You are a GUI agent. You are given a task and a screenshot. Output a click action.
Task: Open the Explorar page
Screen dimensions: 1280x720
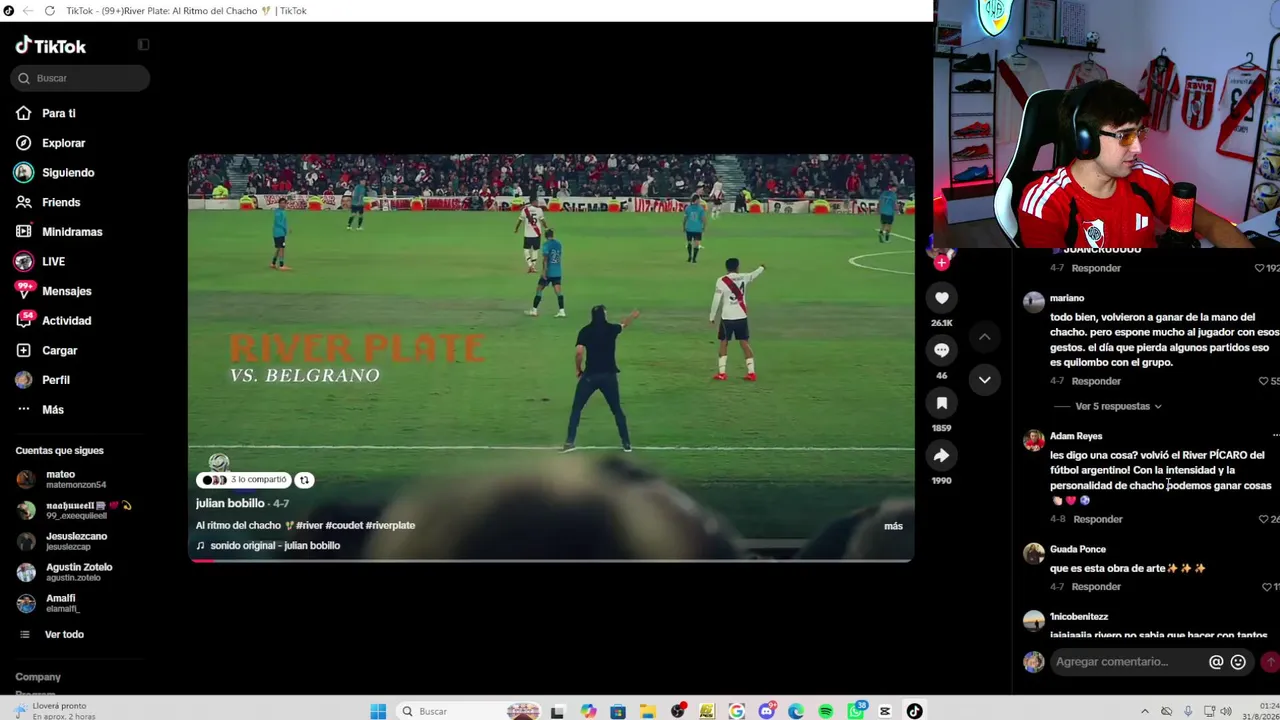click(63, 143)
